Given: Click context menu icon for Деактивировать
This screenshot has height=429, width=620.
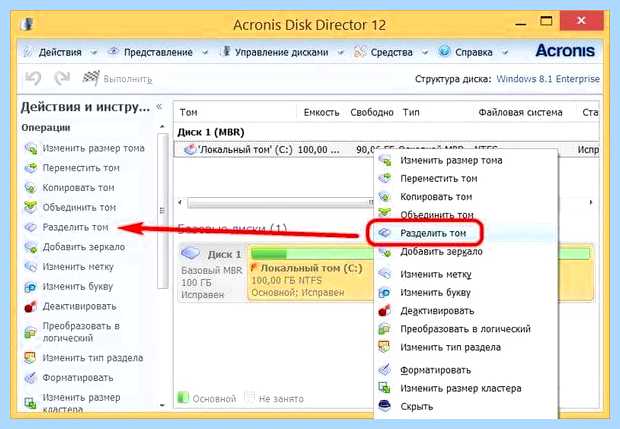Looking at the screenshot, I should (385, 311).
